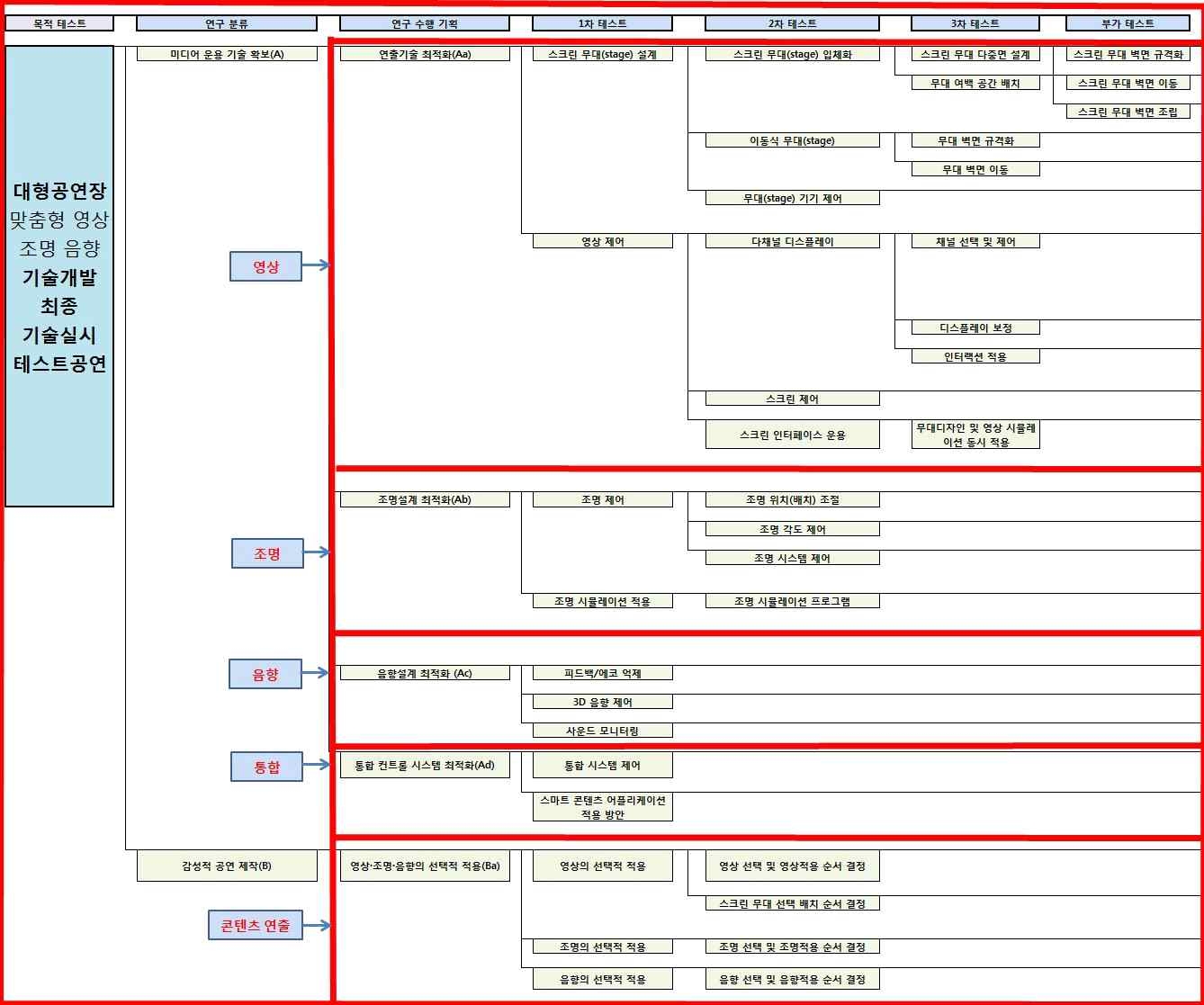Click the 디스플레이 보정 cell
This screenshot has width=1204, height=1005.
coord(975,328)
